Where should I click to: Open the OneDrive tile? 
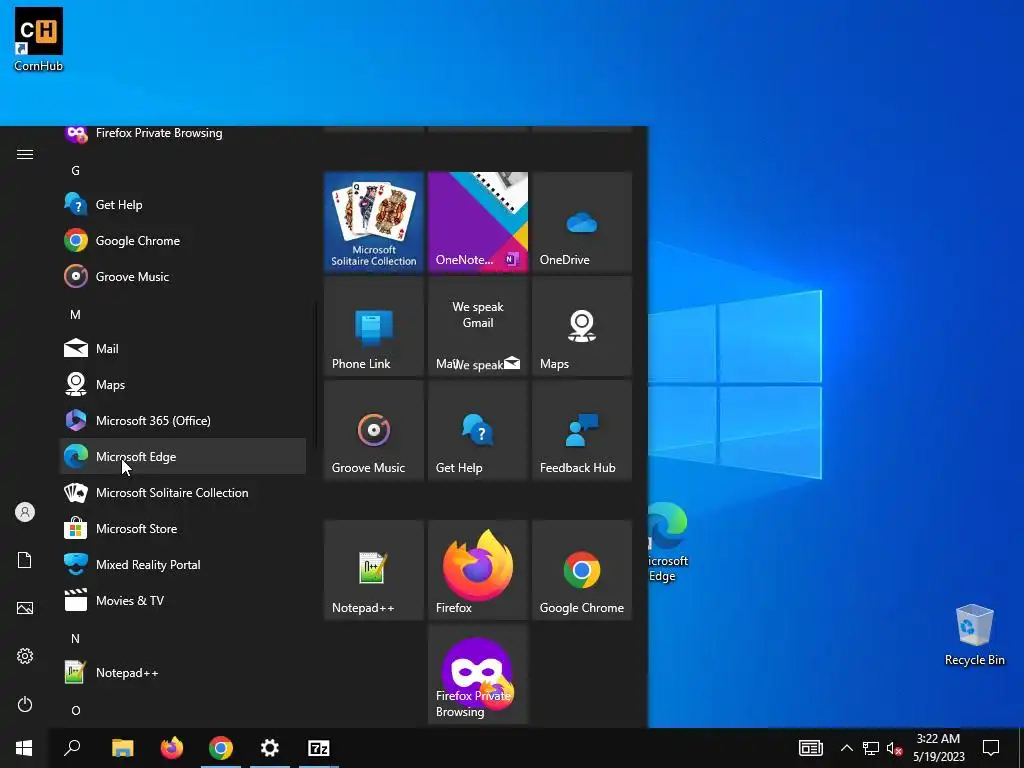click(x=582, y=222)
